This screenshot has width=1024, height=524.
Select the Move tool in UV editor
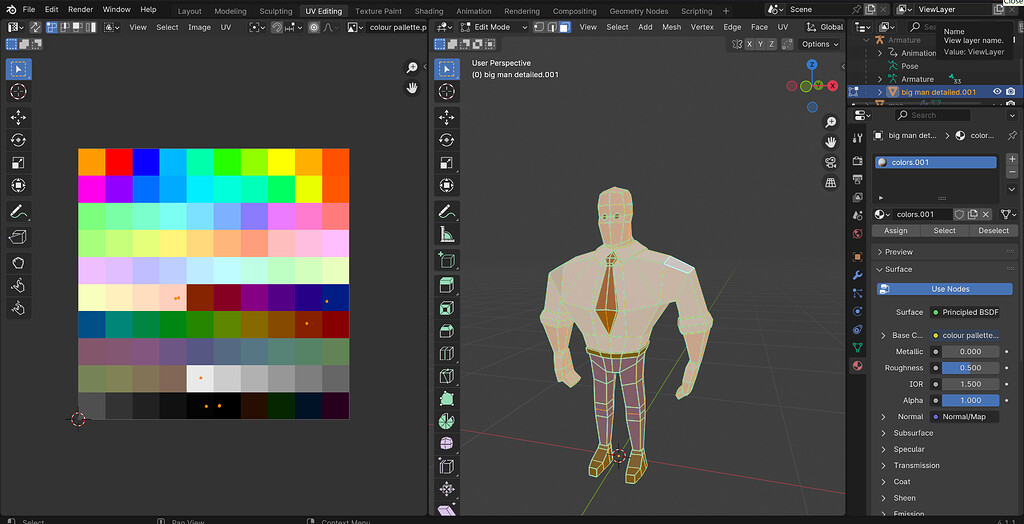click(18, 117)
